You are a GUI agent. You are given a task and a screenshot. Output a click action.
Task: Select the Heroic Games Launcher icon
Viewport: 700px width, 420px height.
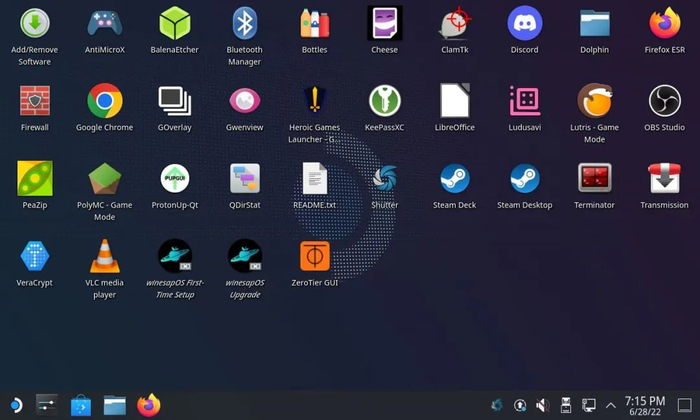315,100
